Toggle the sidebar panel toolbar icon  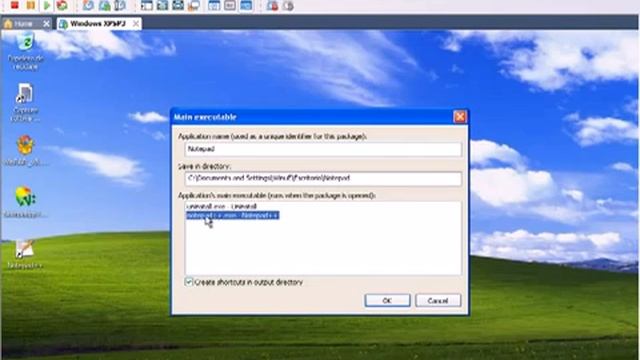[x=147, y=5]
